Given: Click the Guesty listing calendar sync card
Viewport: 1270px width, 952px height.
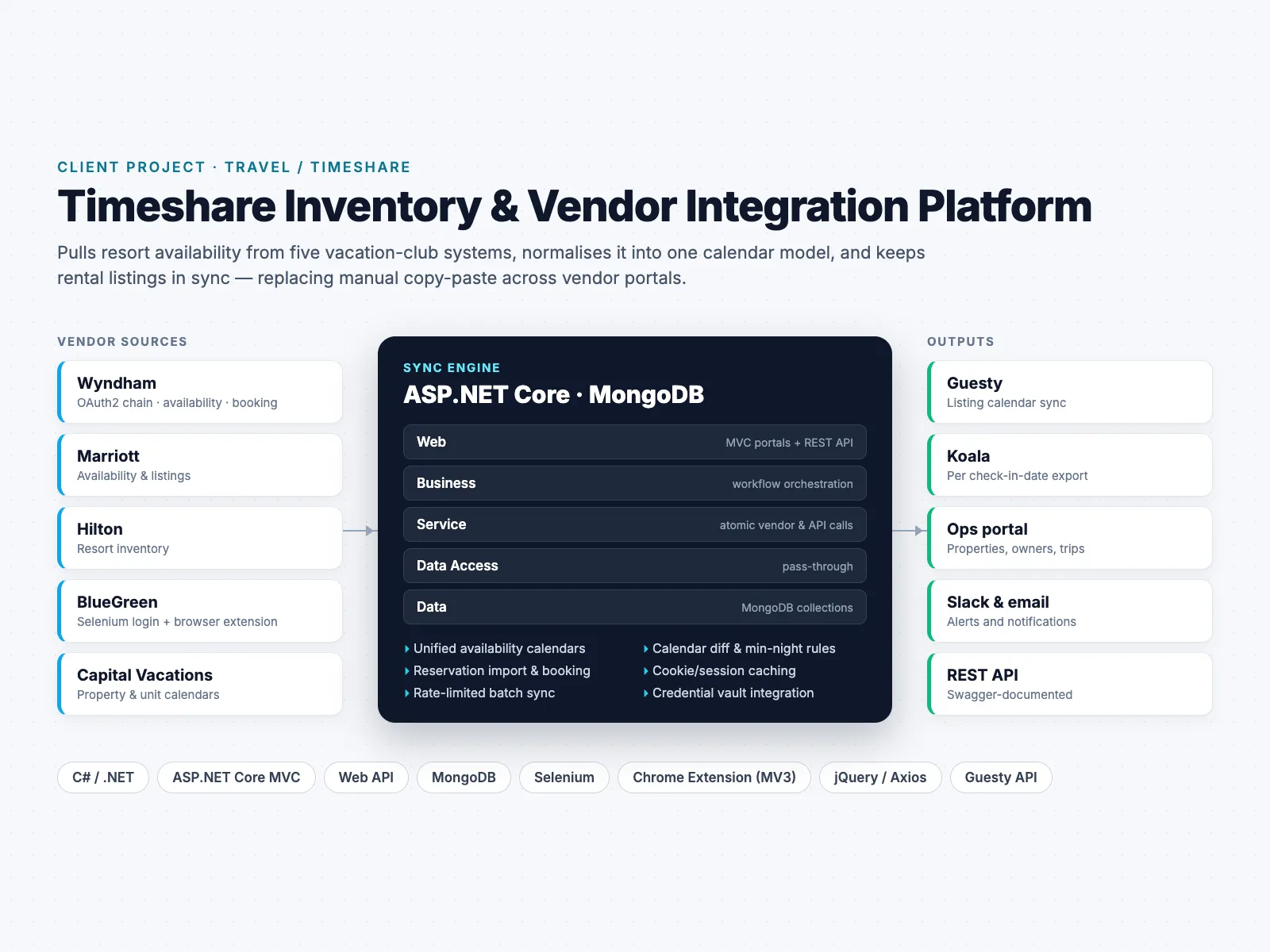Looking at the screenshot, I should [1070, 392].
